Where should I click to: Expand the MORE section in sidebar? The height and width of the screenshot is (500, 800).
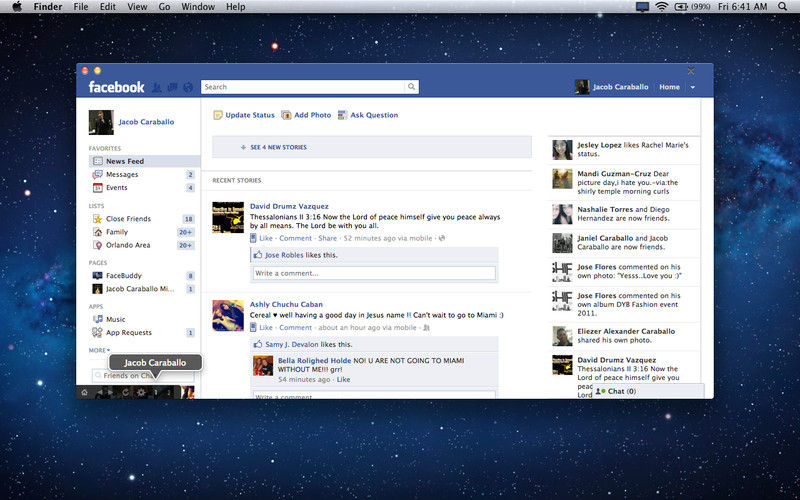tap(99, 350)
